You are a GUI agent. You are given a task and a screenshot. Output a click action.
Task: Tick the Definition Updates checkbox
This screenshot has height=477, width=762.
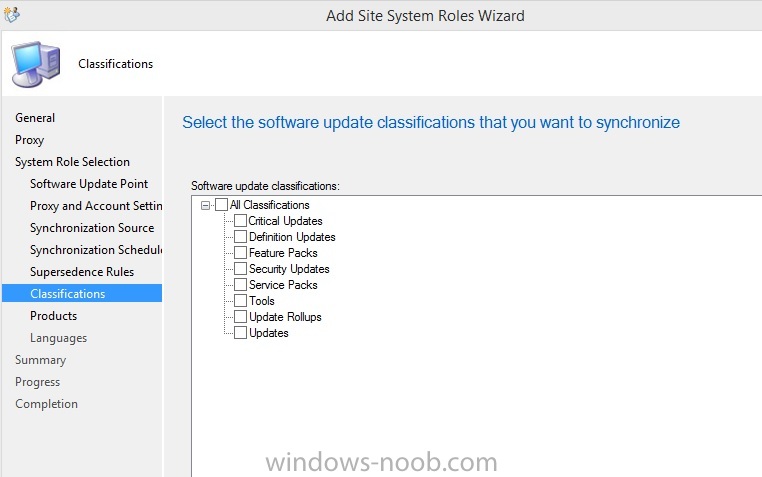point(240,237)
